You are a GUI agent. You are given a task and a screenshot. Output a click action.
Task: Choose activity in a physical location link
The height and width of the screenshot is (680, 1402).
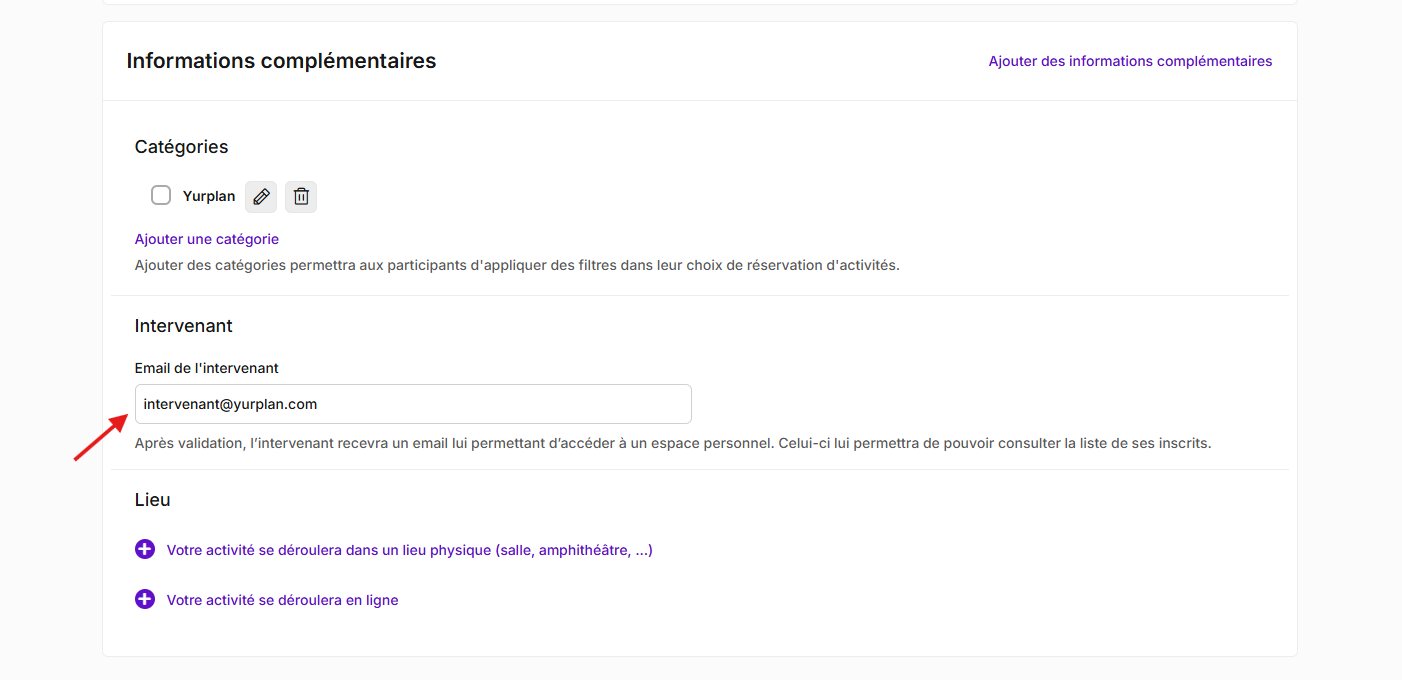(x=410, y=550)
